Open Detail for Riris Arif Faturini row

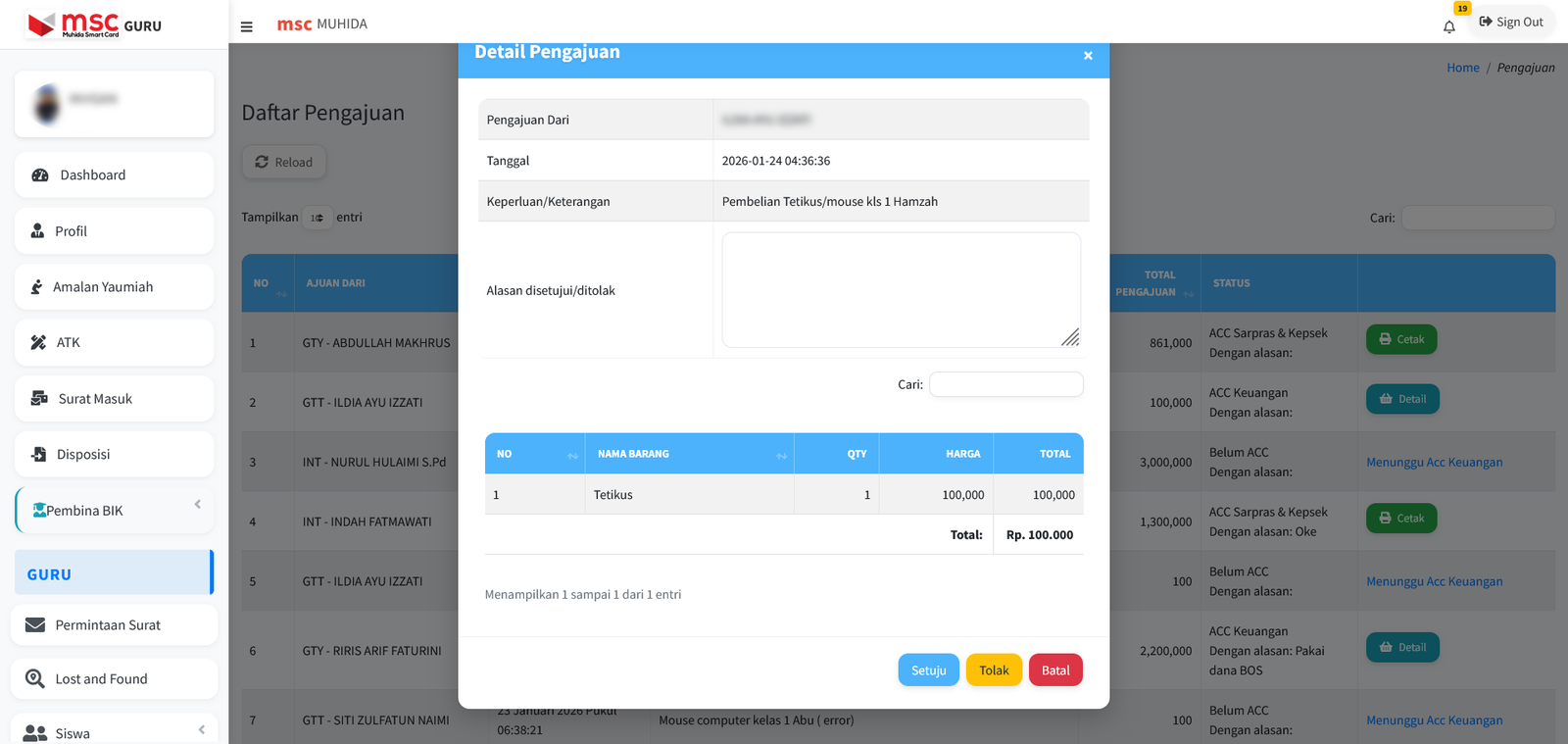(x=1402, y=647)
